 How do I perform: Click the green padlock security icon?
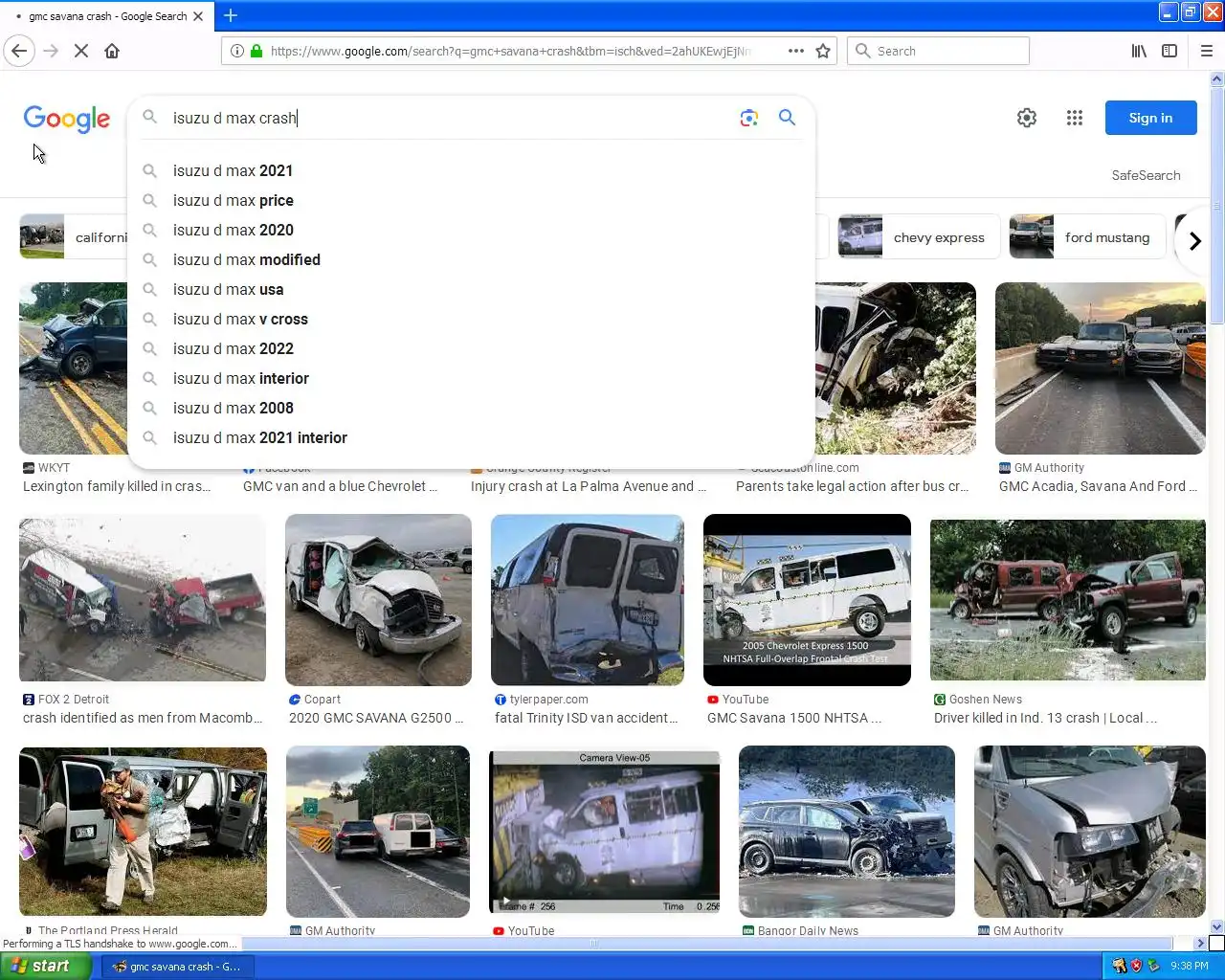pyautogui.click(x=256, y=51)
